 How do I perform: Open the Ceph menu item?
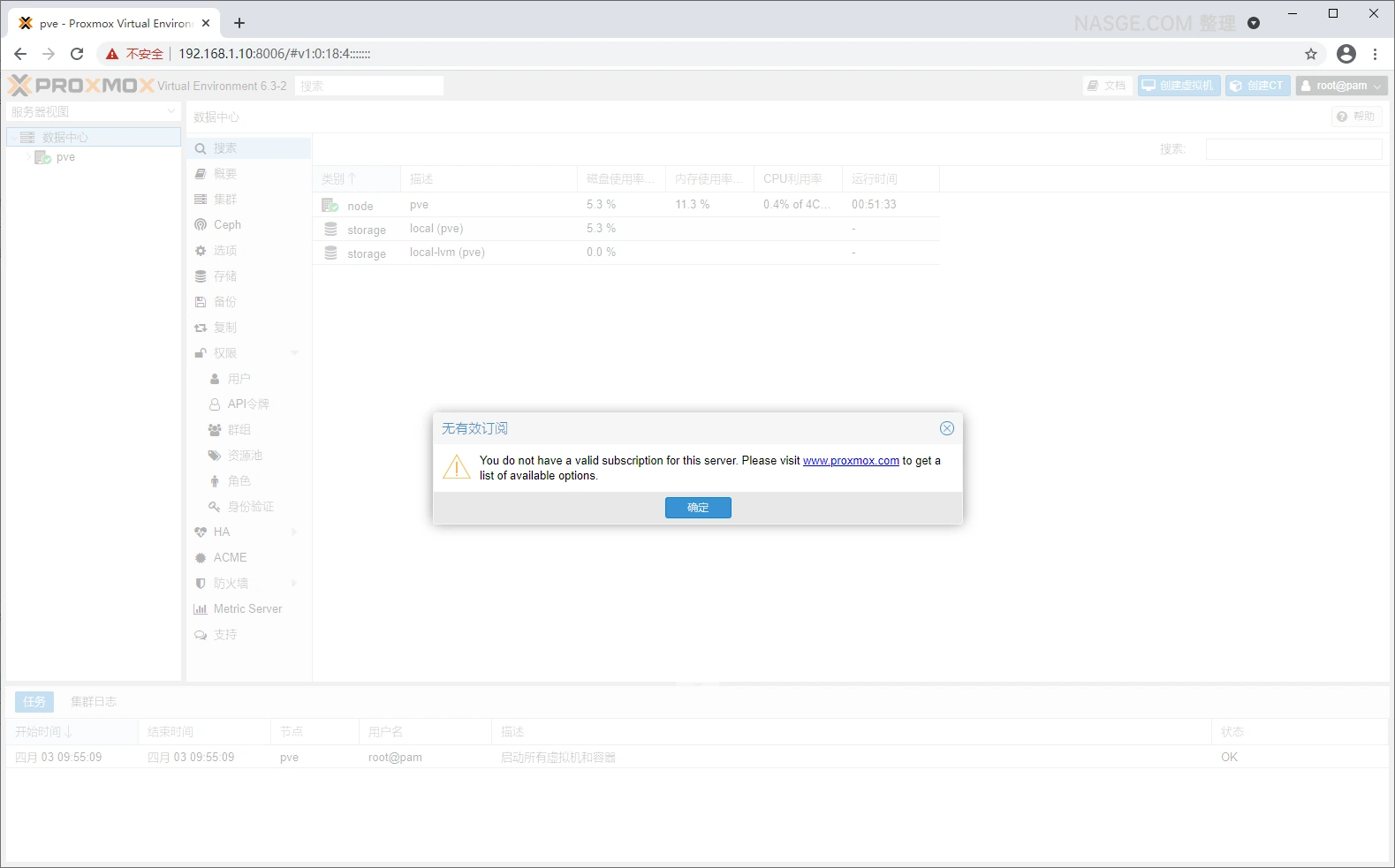(249, 225)
